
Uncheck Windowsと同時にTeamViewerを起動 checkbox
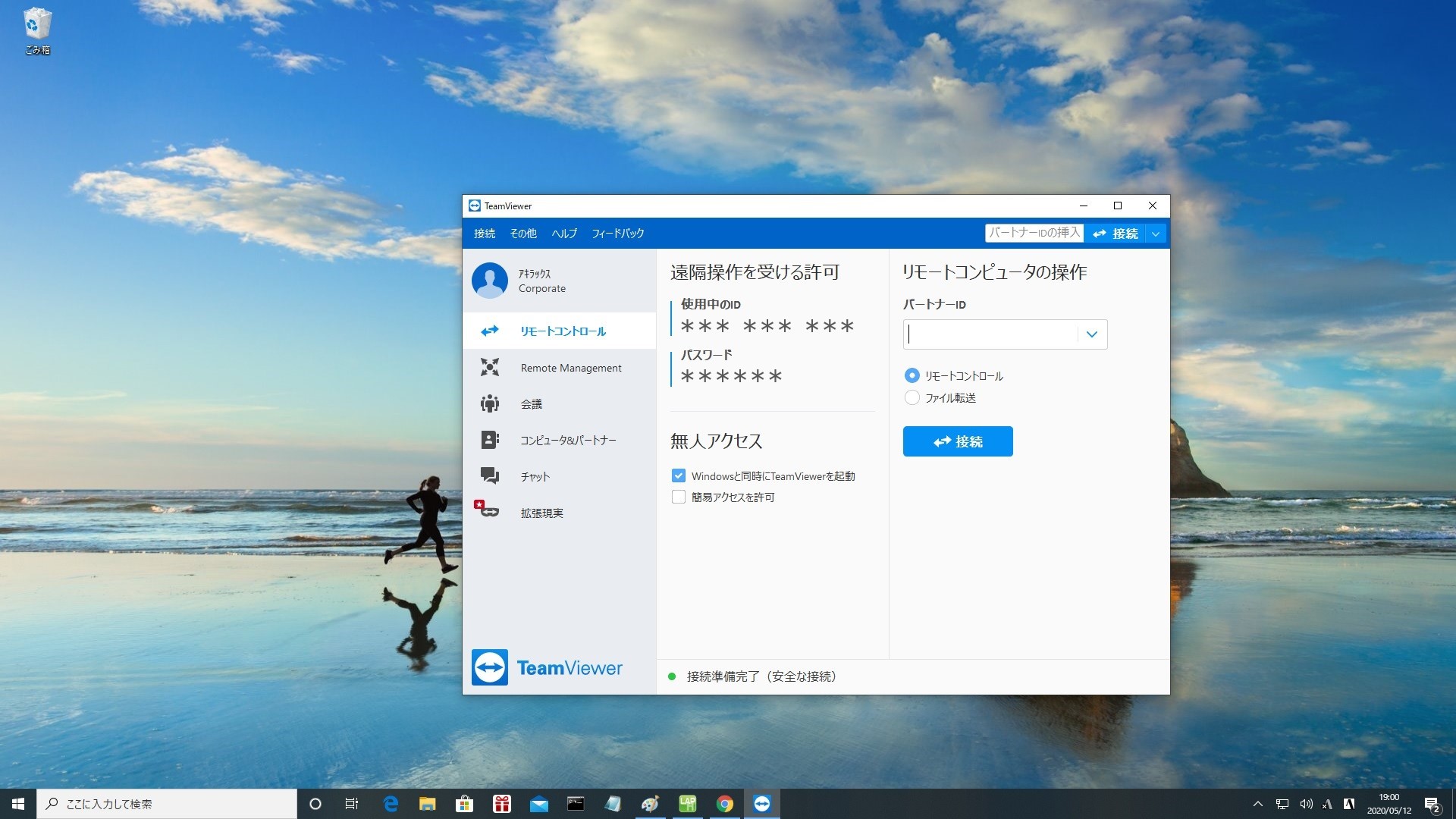coord(679,475)
